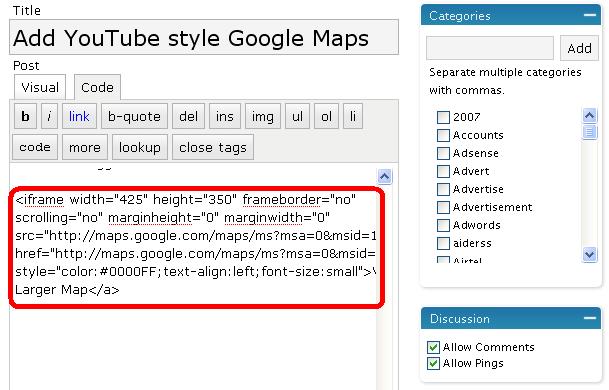Viewport: 609px width, 390px height.
Task: Click the lookup button
Action: (140, 147)
